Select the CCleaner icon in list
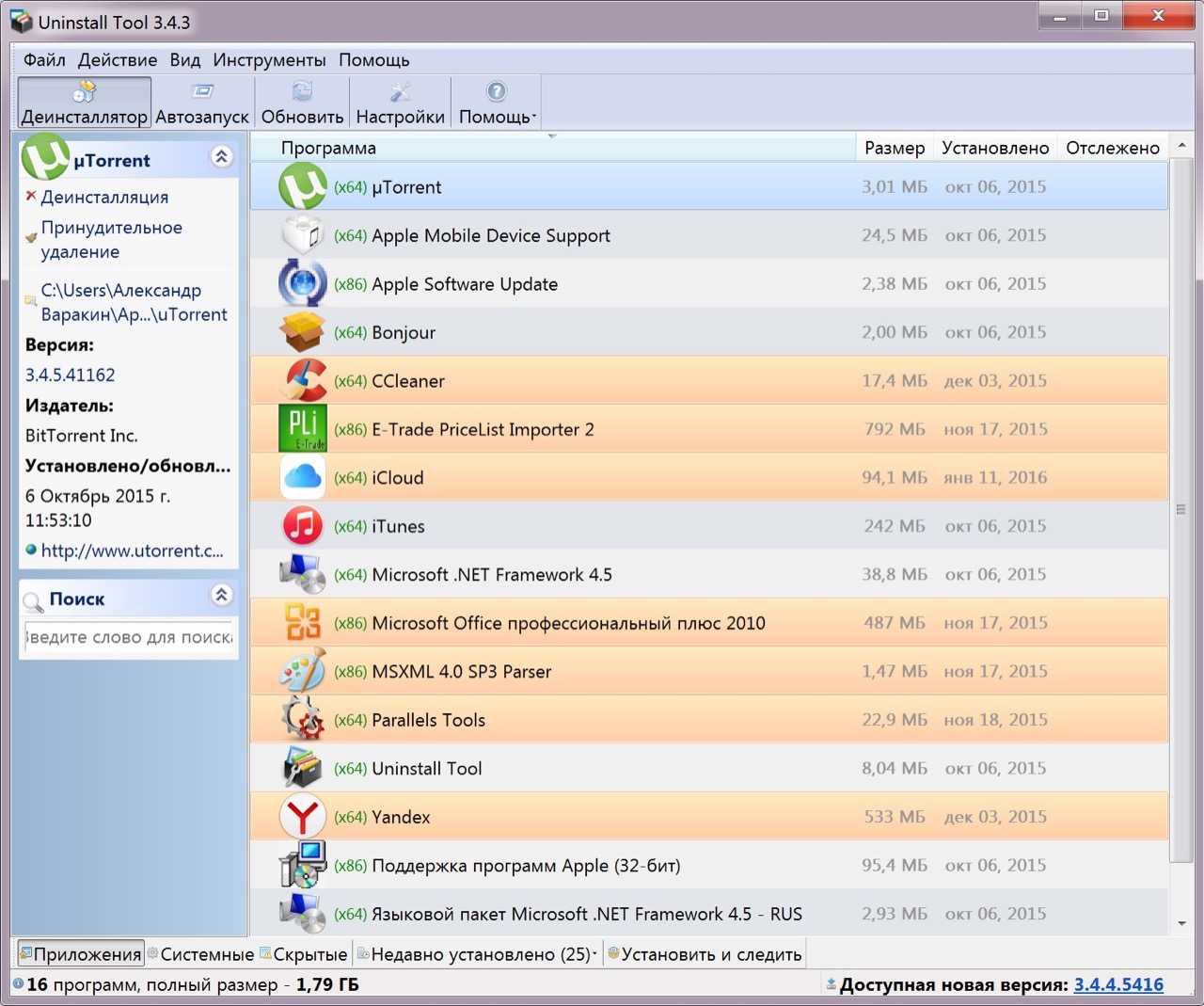Image resolution: width=1204 pixels, height=1006 pixels. 303,381
